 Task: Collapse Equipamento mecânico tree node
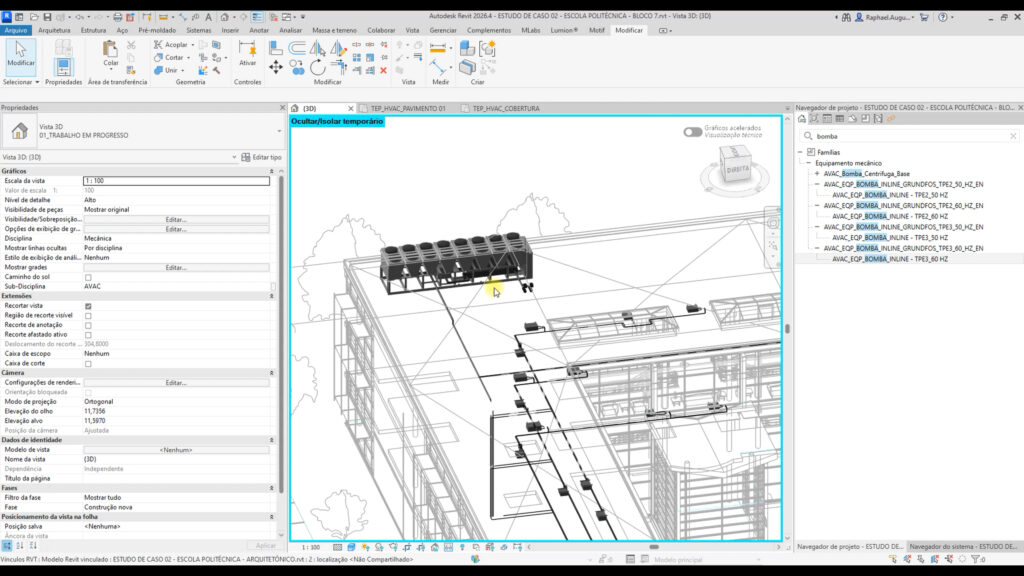click(808, 163)
